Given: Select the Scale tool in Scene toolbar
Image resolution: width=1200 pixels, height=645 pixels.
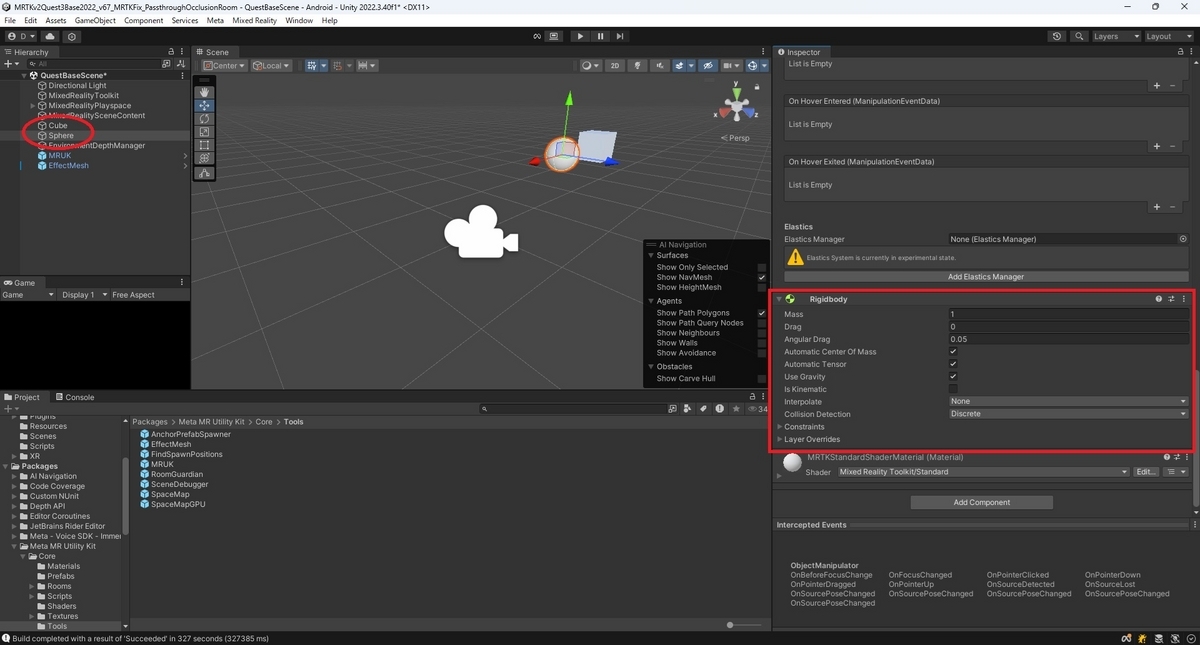Looking at the screenshot, I should [x=204, y=132].
